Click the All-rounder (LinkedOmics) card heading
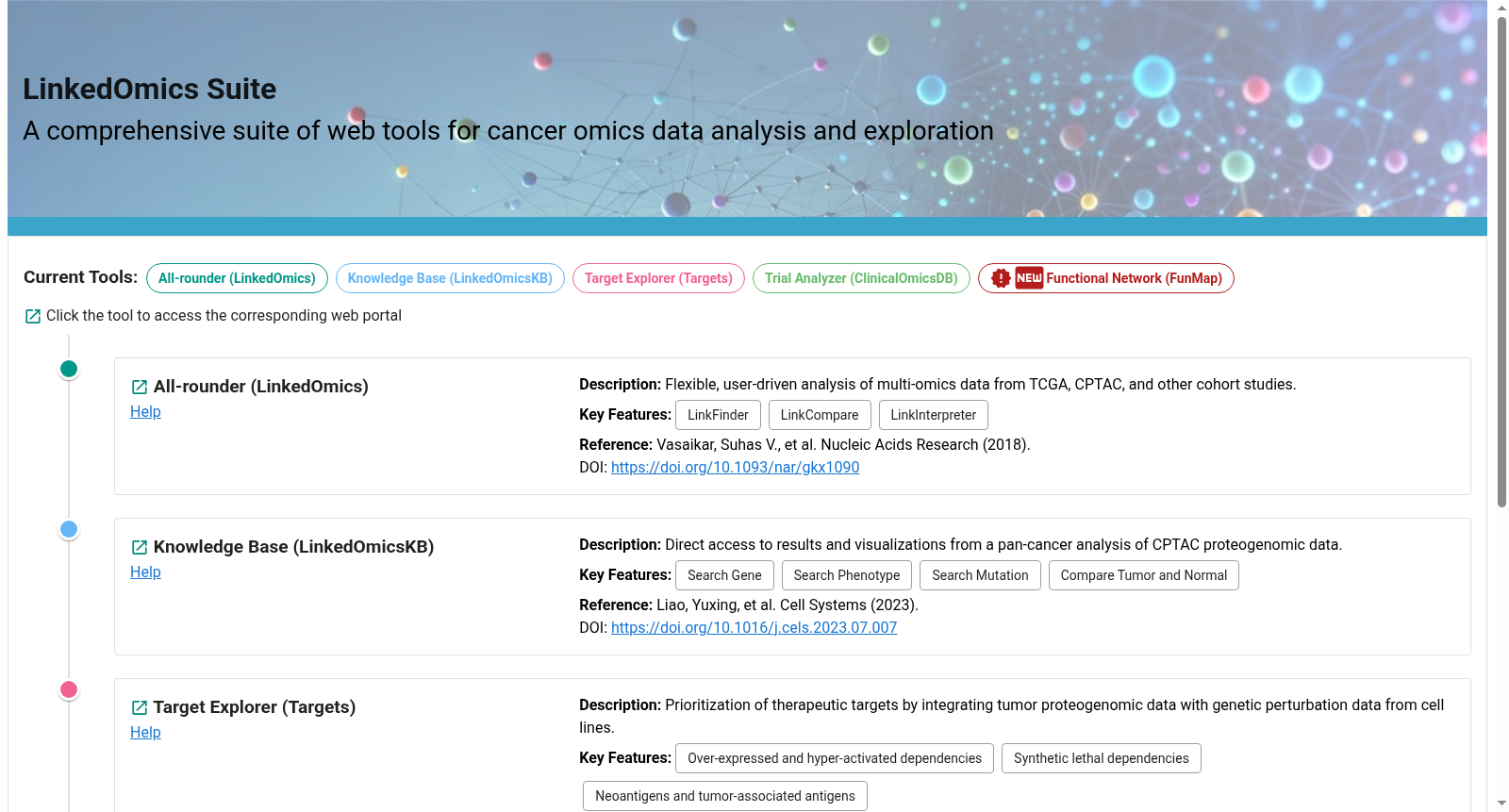 [261, 387]
